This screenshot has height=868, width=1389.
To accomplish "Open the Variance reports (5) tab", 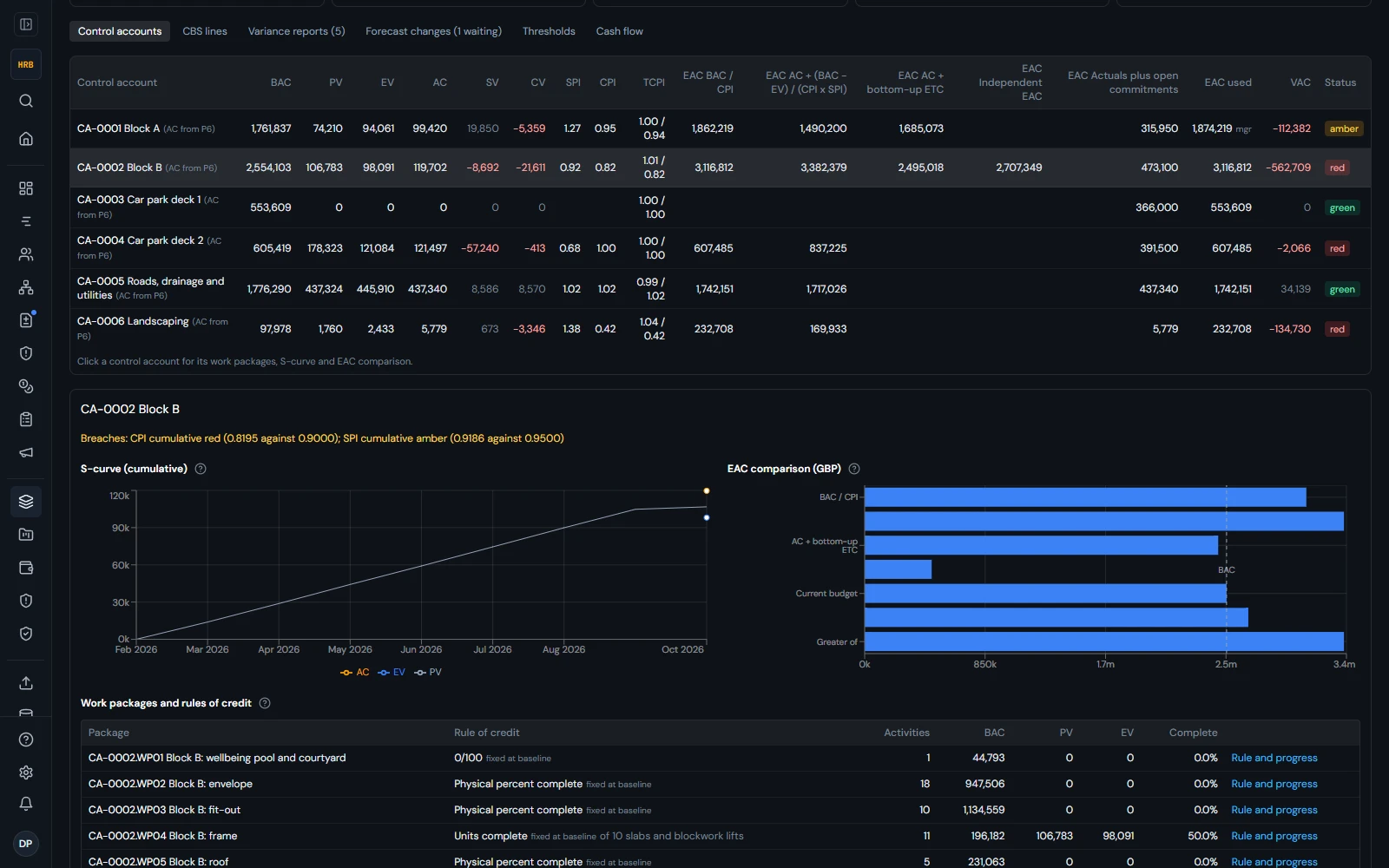I will click(x=297, y=31).
